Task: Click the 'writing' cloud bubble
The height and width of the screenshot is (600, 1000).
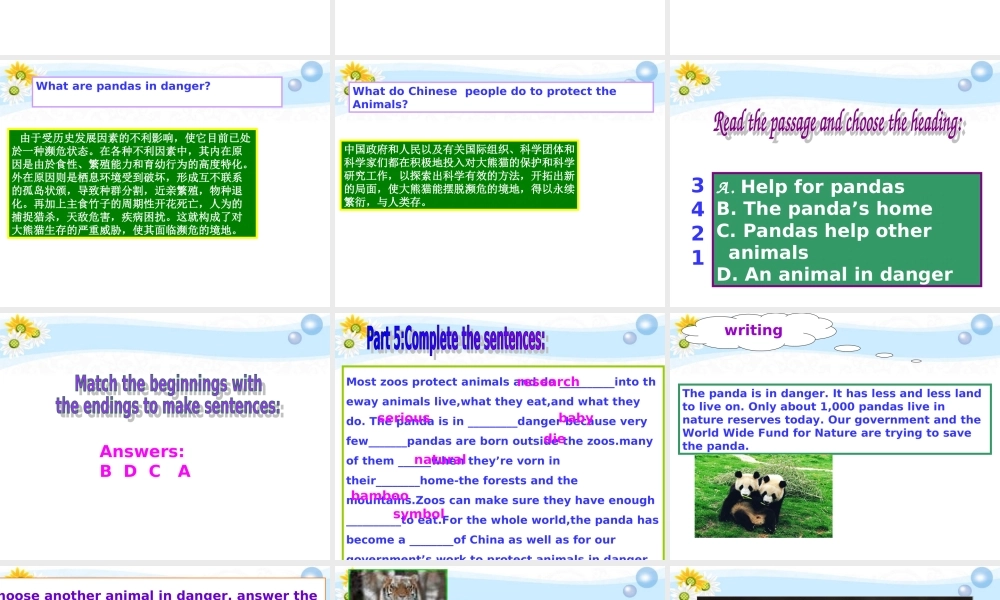Action: click(x=753, y=331)
